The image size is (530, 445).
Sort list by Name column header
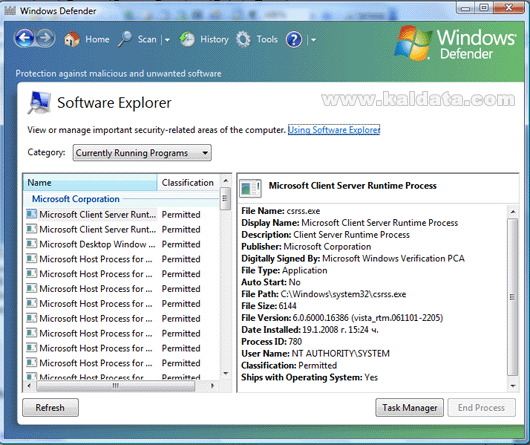[90, 182]
